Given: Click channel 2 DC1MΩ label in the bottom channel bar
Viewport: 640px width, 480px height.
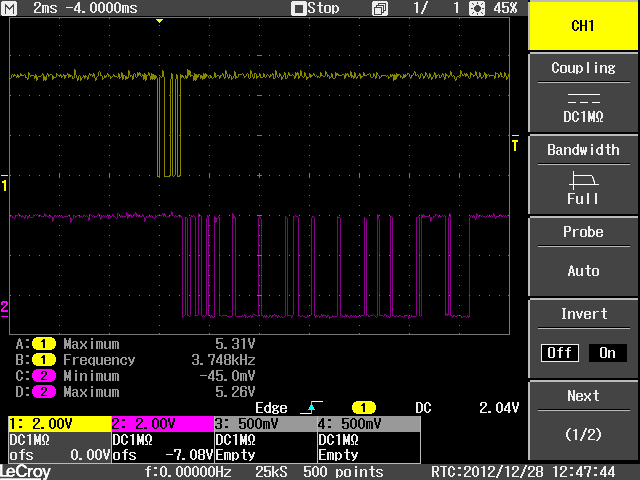Looking at the screenshot, I should coord(132,440).
